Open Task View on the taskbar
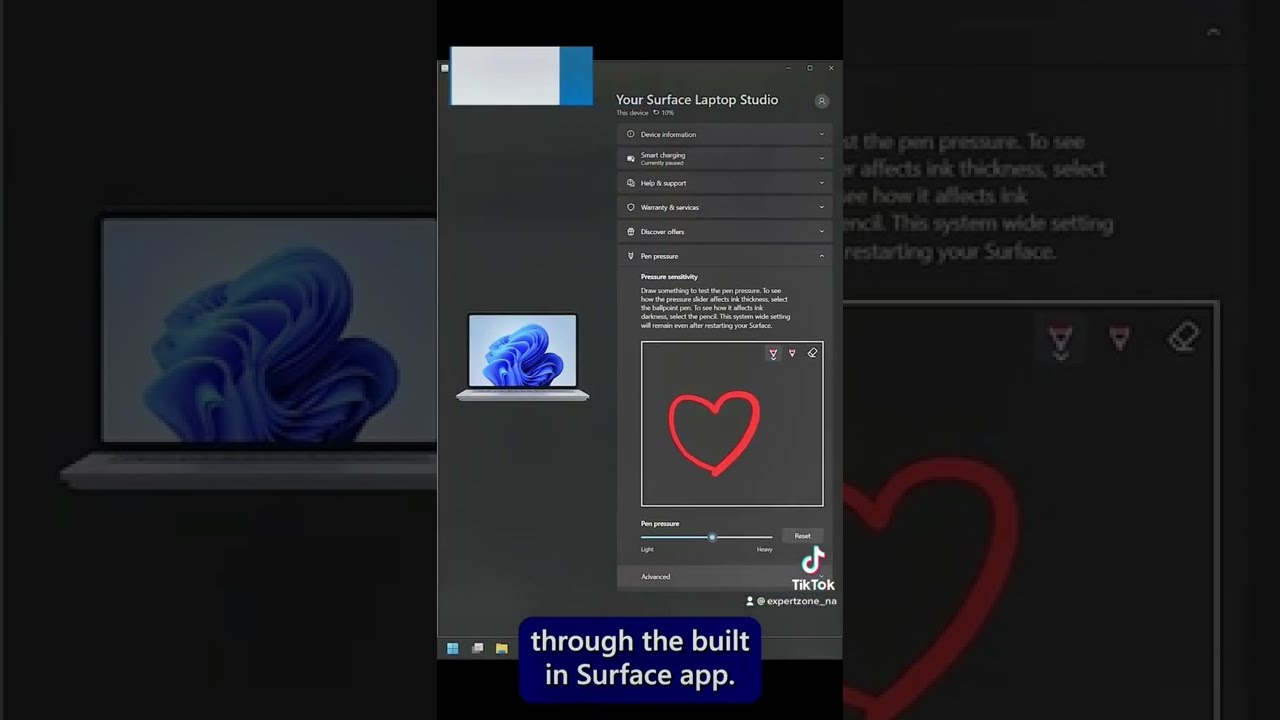The height and width of the screenshot is (720, 1280). pyautogui.click(x=478, y=648)
